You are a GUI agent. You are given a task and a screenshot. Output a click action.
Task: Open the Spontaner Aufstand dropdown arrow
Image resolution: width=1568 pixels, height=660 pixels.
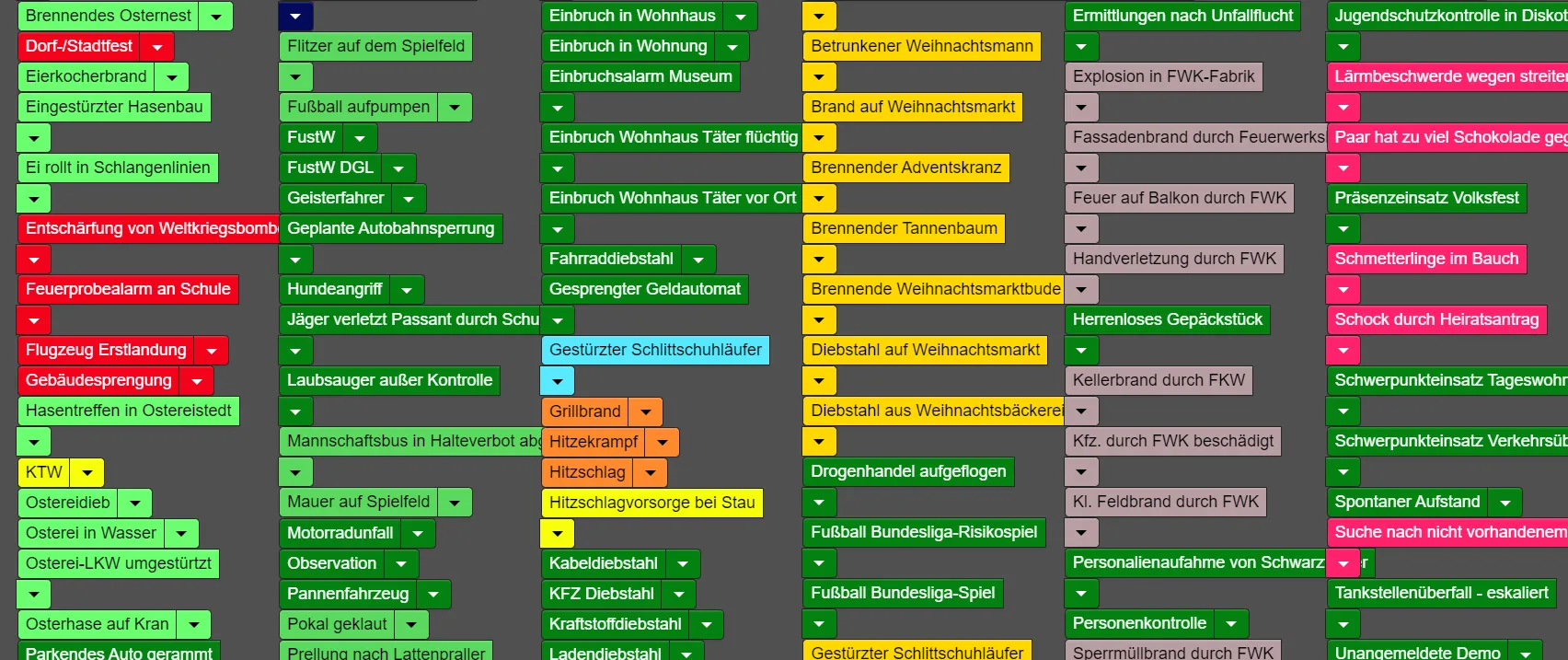click(x=1505, y=502)
